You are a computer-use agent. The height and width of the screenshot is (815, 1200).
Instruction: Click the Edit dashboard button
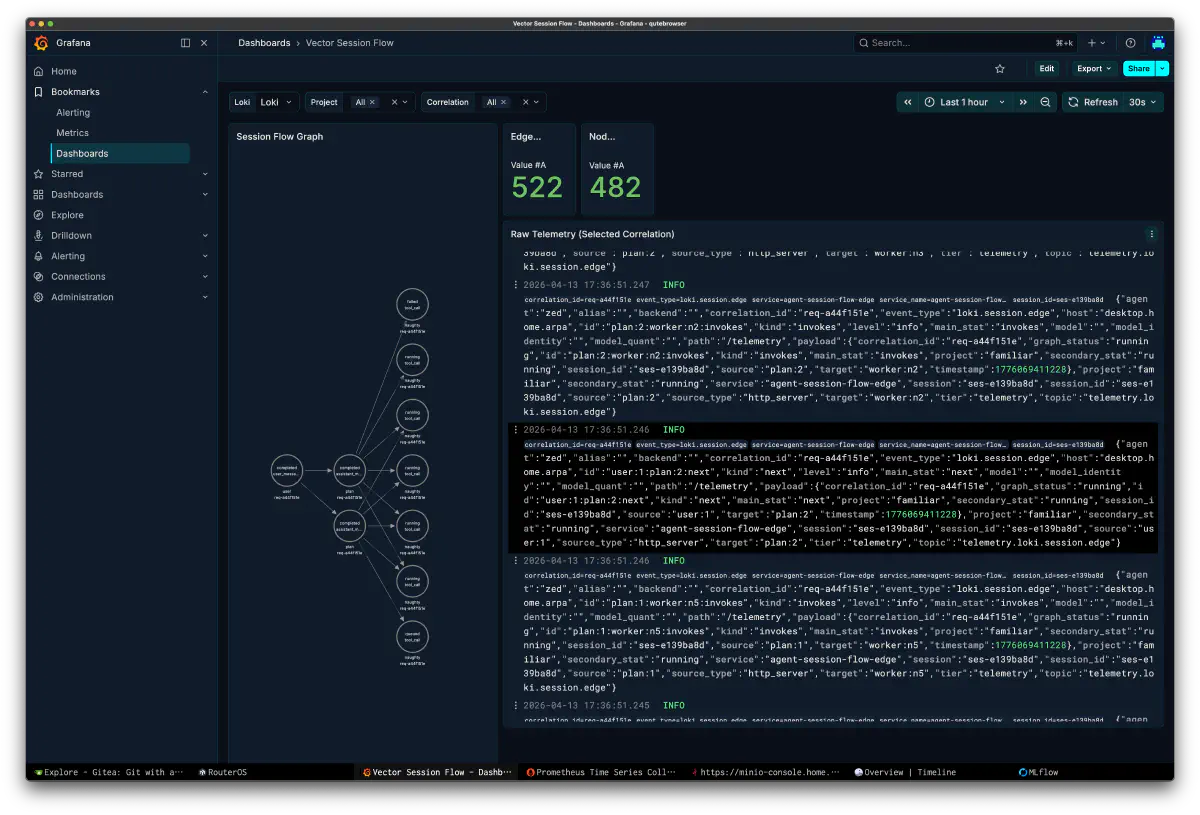coord(1046,69)
